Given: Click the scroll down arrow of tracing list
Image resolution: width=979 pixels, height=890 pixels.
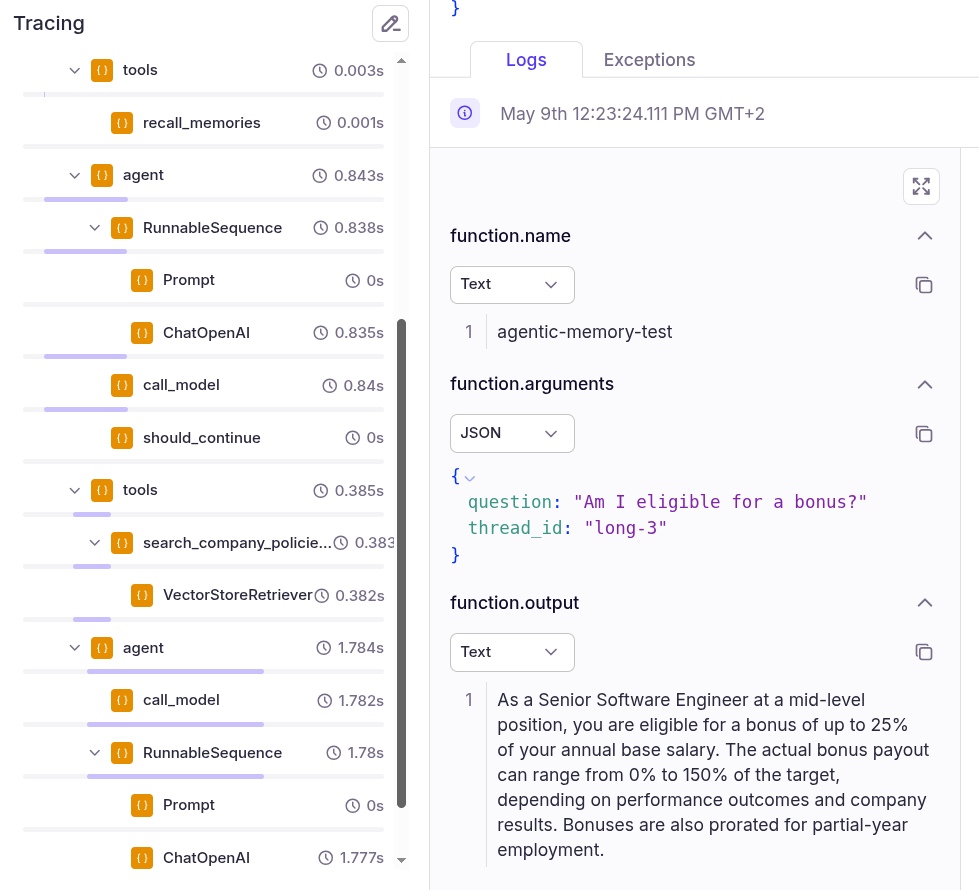Looking at the screenshot, I should click(401, 860).
